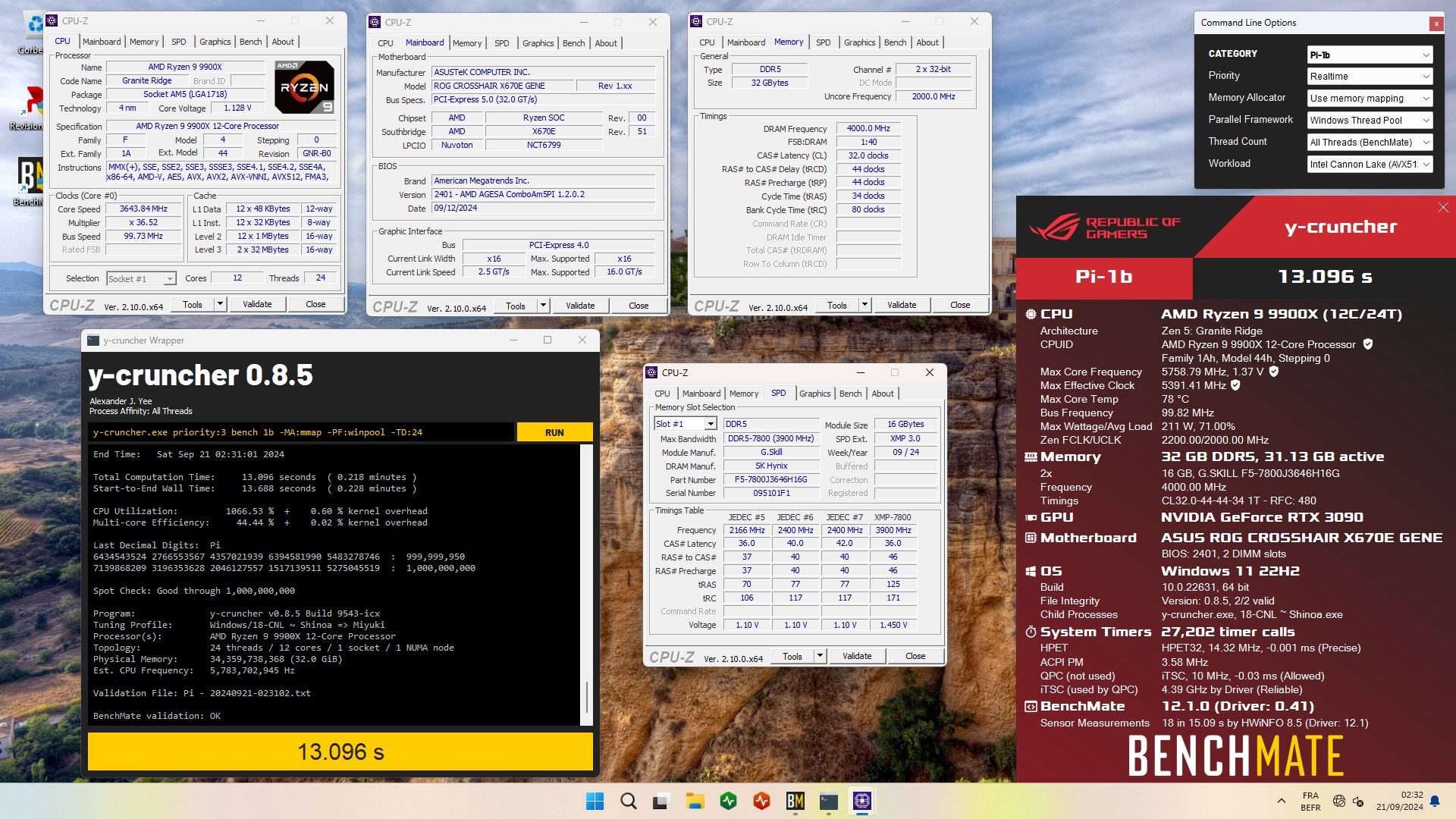1456x819 pixels.
Task: Open Parallel Framework dropdown
Action: [1370, 121]
